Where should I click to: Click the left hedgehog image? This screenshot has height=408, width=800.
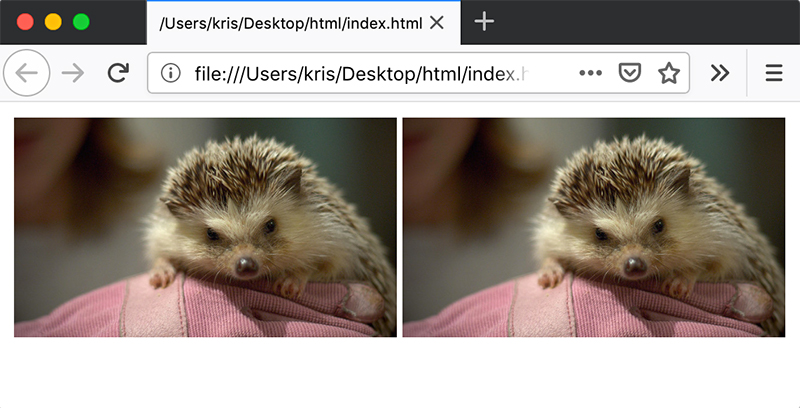point(205,227)
